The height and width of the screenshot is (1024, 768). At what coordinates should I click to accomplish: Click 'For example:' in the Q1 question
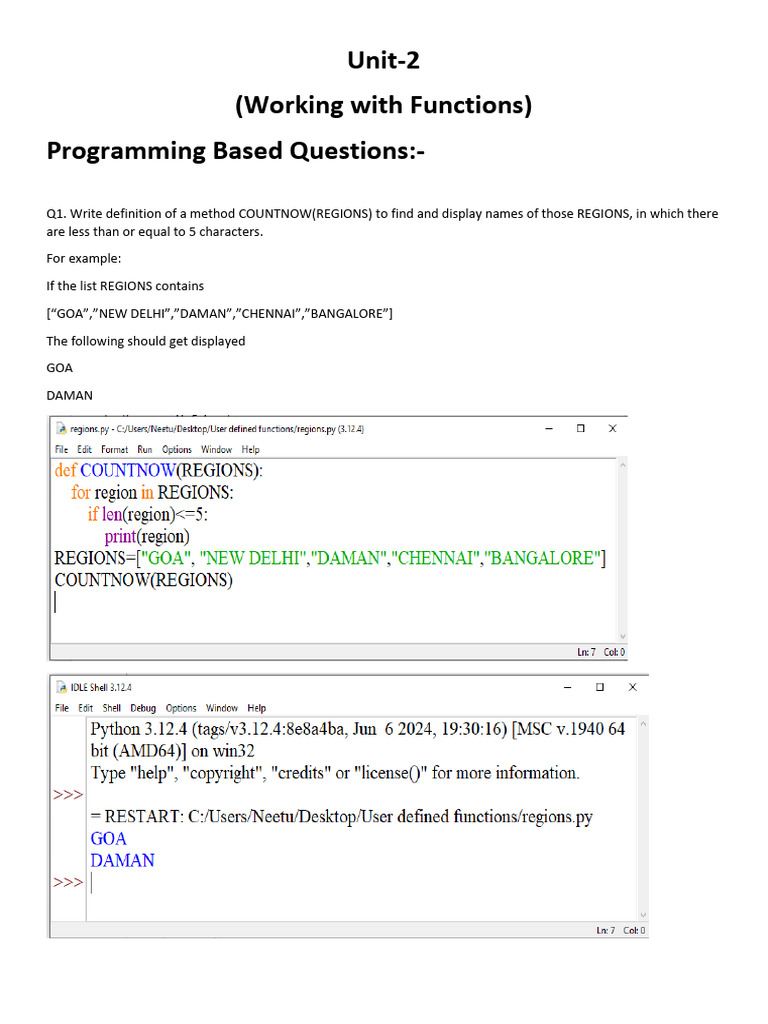84,259
